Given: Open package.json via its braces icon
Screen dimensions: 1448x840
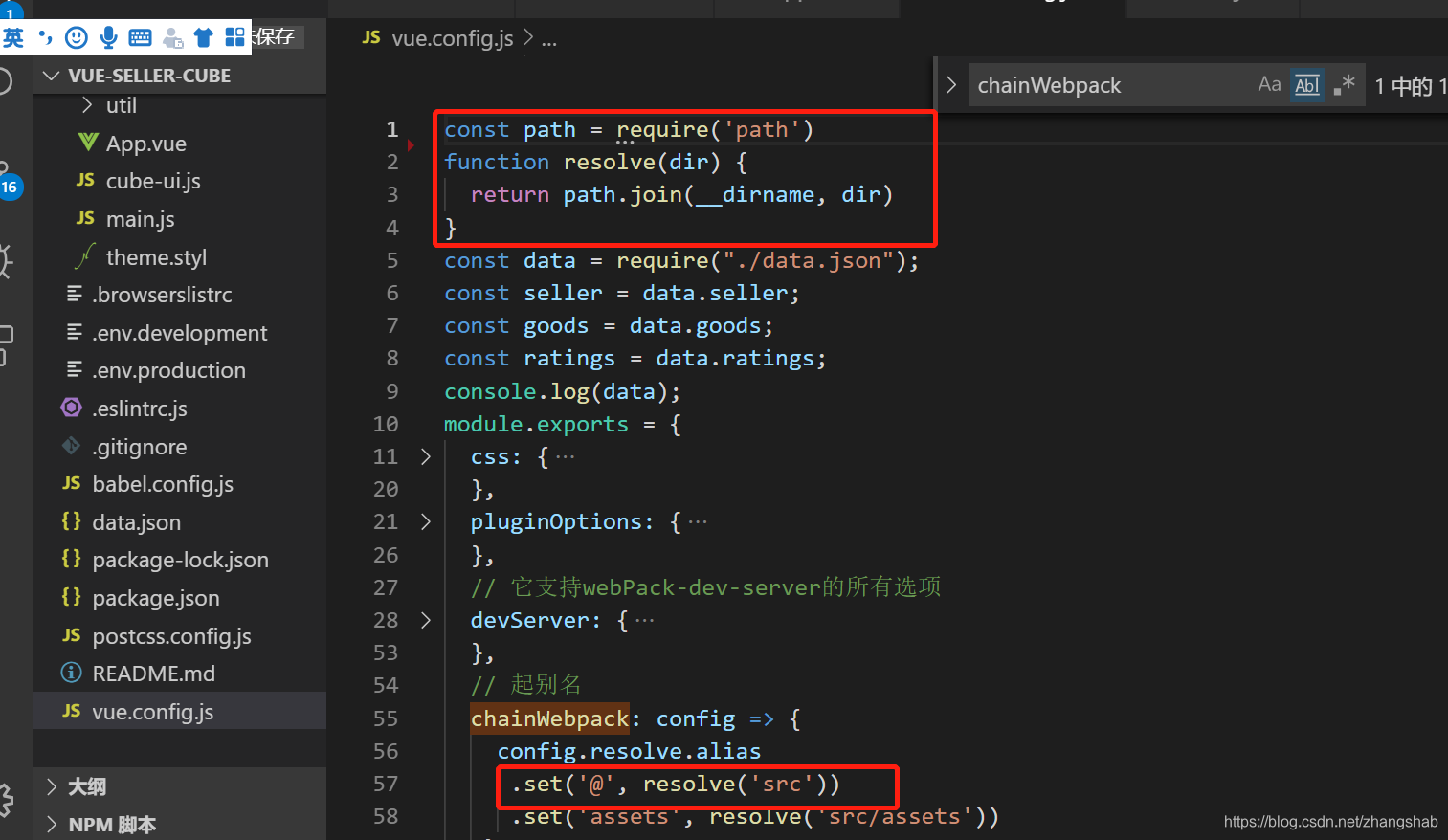Looking at the screenshot, I should coord(72,597).
